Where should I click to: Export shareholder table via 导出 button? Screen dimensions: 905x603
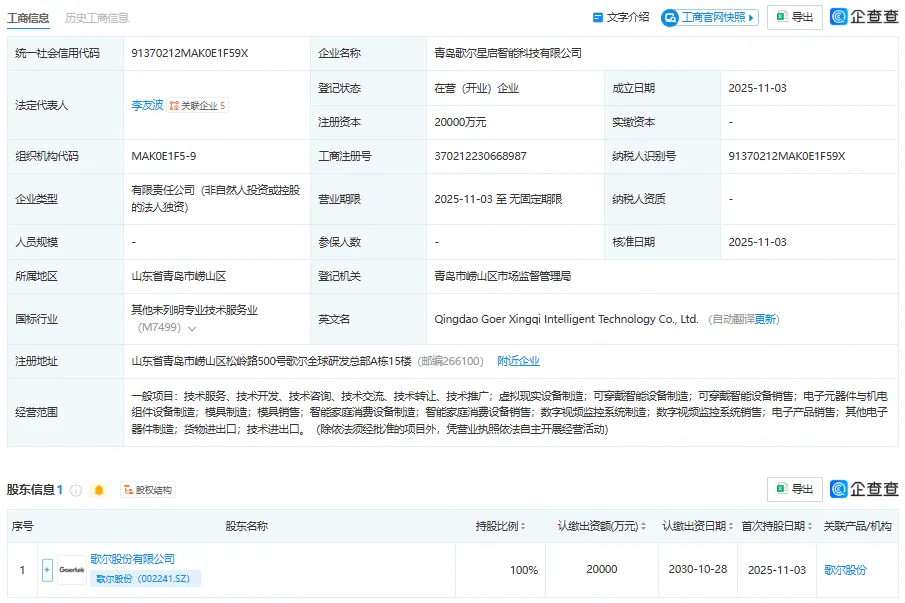pos(794,489)
